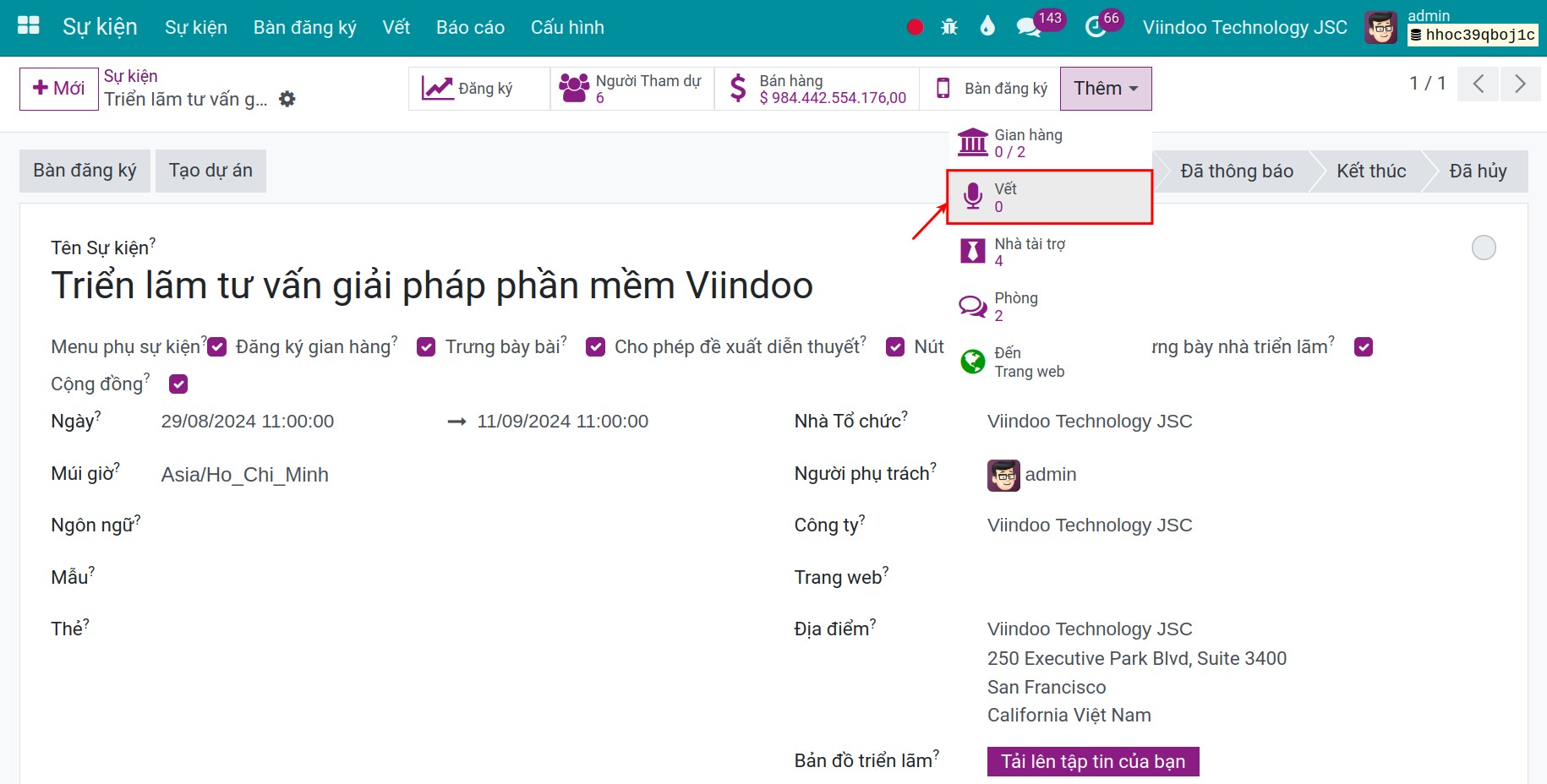Go to Đến Trang web

(x=1049, y=362)
